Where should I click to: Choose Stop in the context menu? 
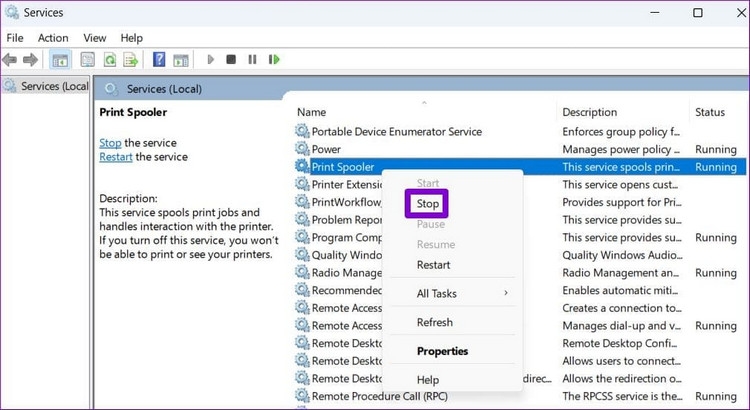pos(428,204)
